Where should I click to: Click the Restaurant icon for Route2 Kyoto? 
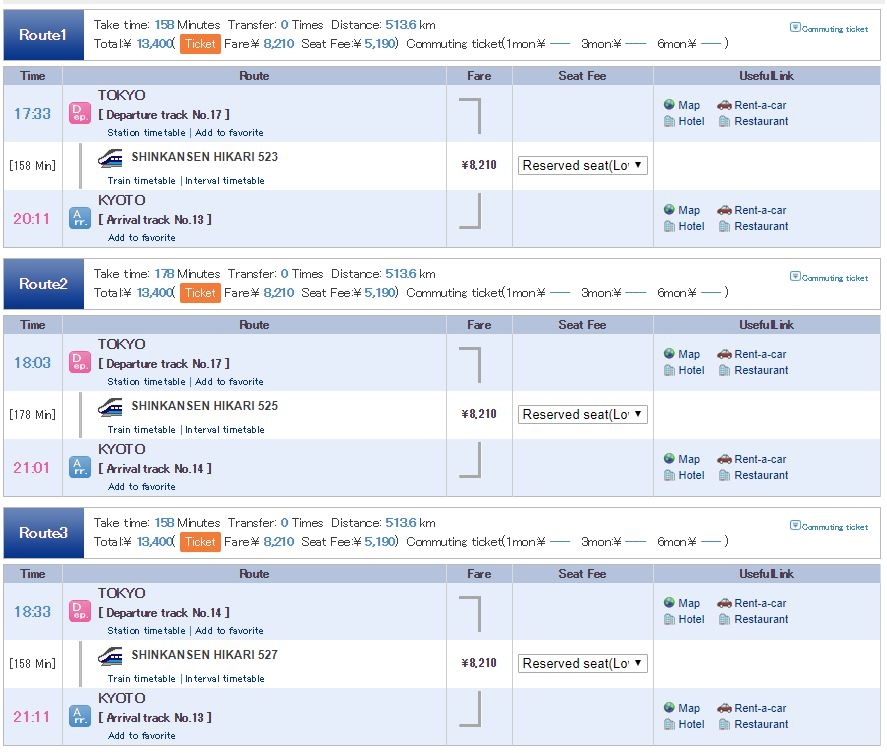point(724,475)
